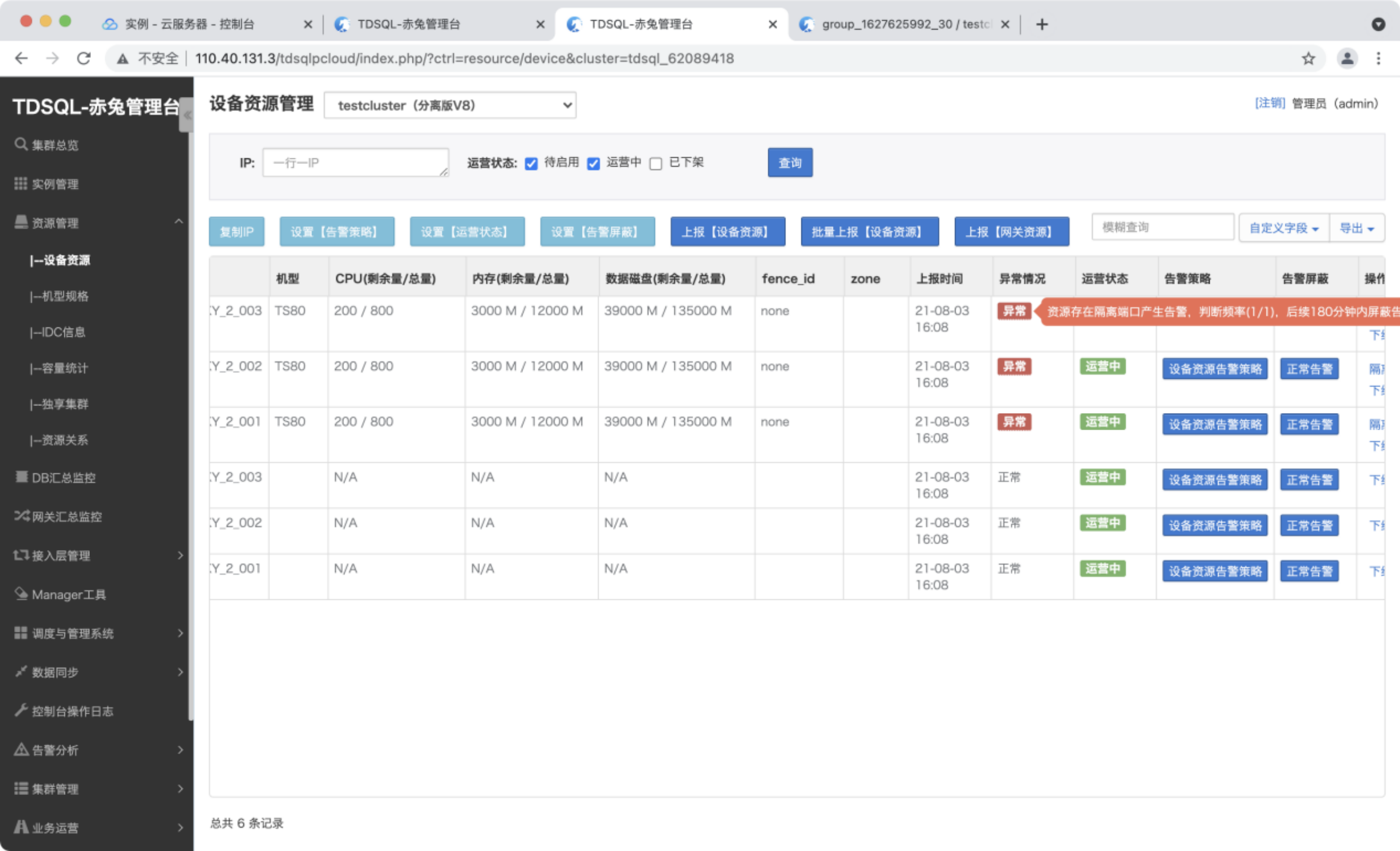This screenshot has width=1400, height=851.
Task: Click the not-secure warning icon
Action: [x=122, y=59]
